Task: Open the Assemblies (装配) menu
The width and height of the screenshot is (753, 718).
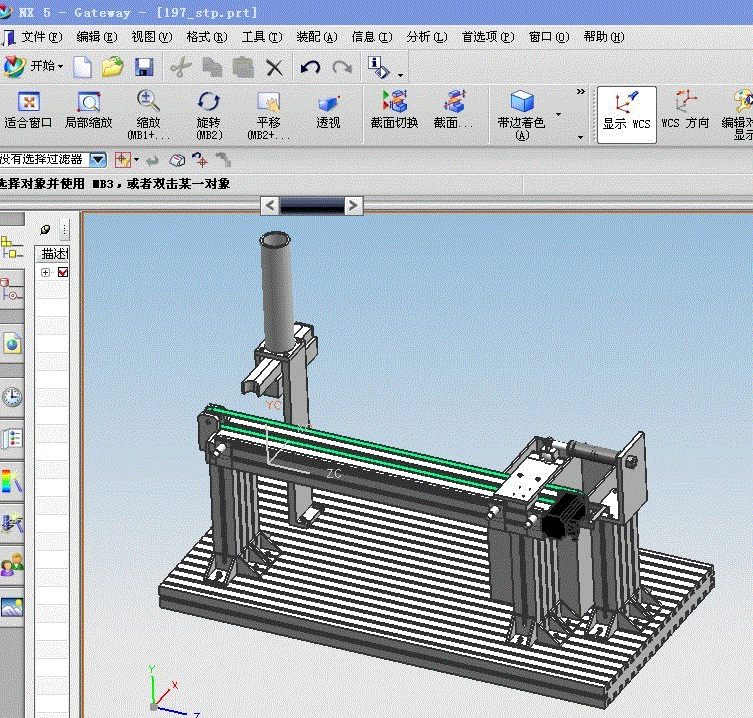Action: coord(316,37)
